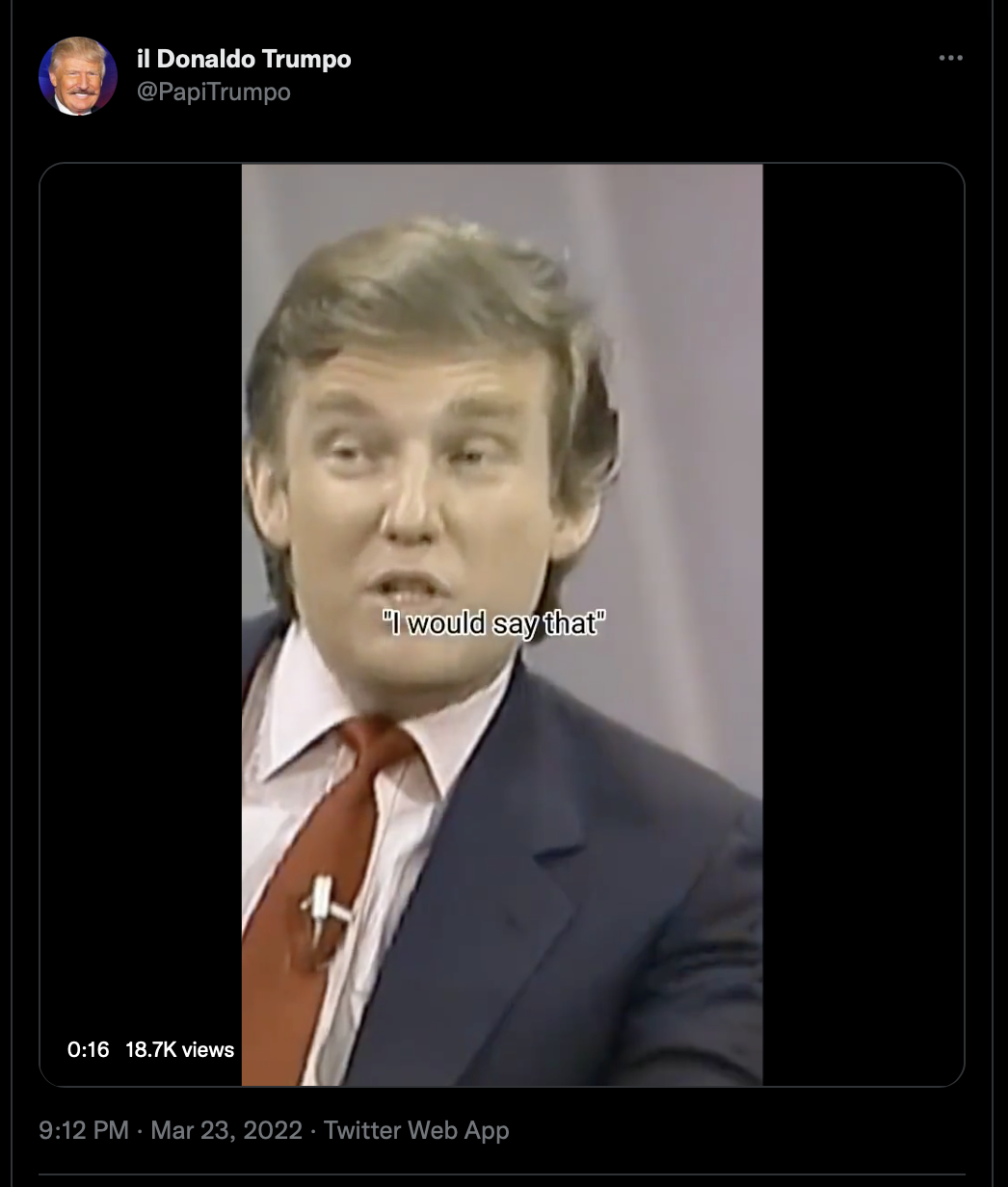Play the embedded video in the tweet

click(502, 624)
